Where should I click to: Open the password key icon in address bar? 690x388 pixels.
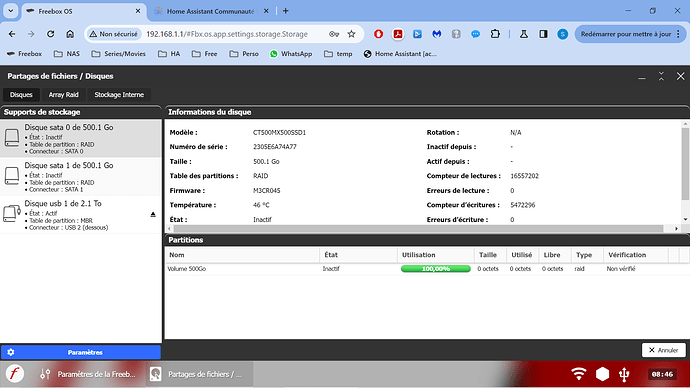coord(334,34)
